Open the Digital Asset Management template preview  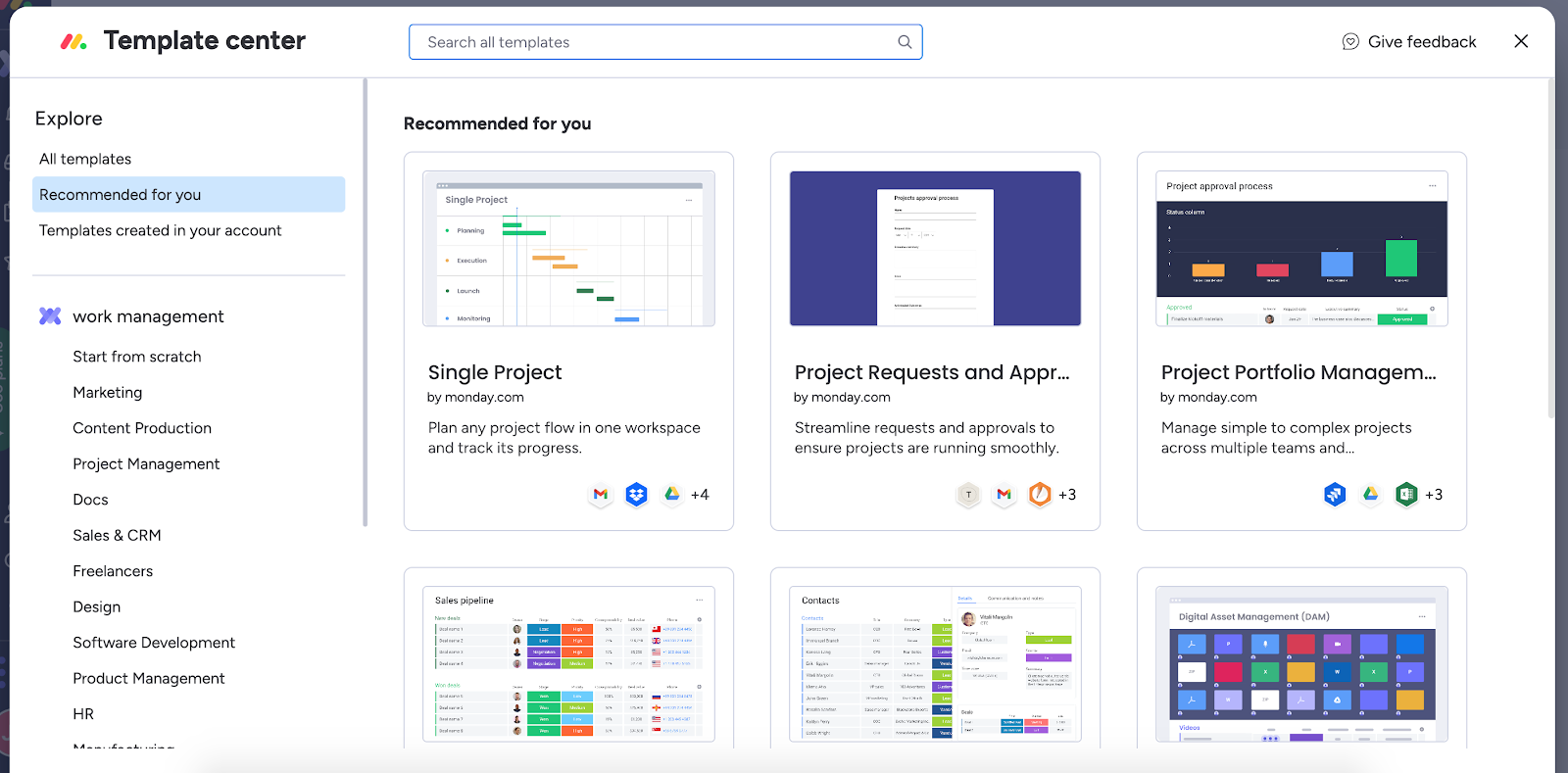1301,664
